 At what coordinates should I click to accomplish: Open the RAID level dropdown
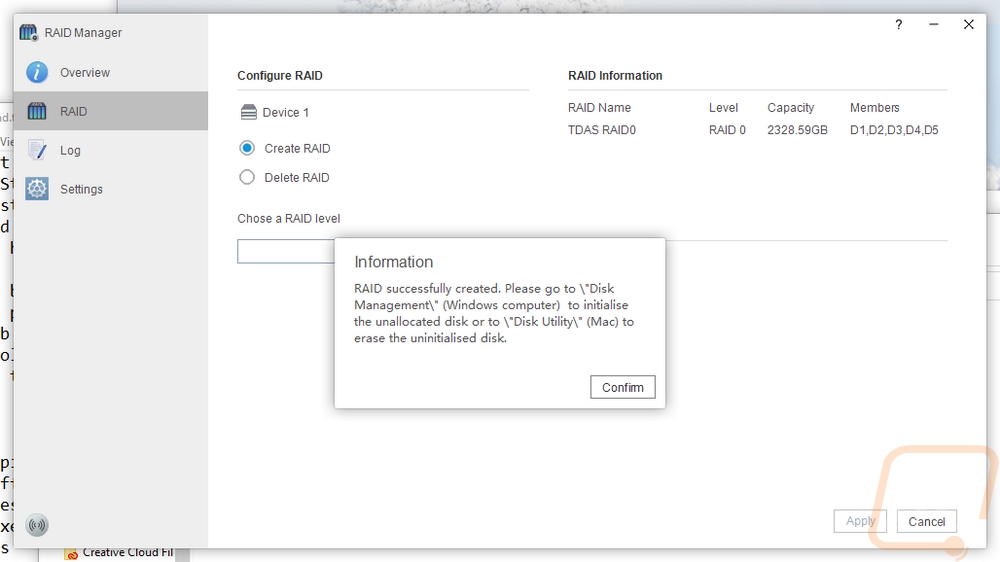pos(286,251)
